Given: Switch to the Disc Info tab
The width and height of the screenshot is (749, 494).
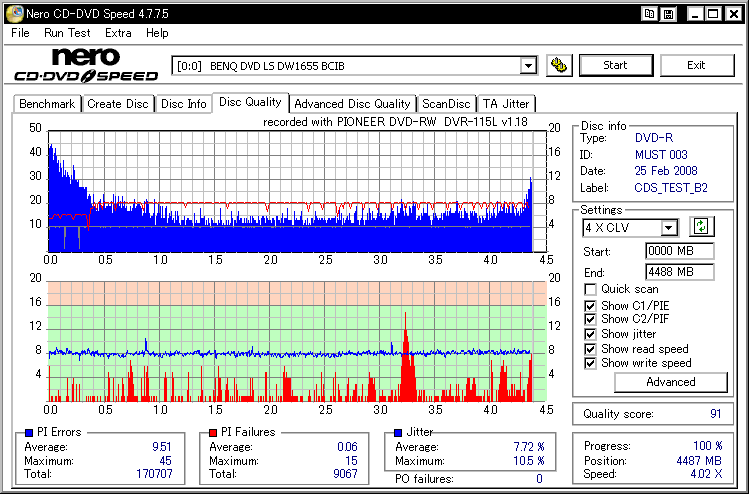Looking at the screenshot, I should tap(183, 104).
